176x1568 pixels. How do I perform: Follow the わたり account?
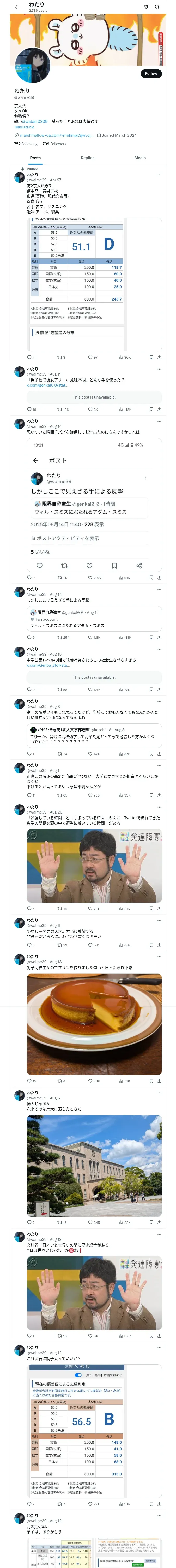point(151,74)
